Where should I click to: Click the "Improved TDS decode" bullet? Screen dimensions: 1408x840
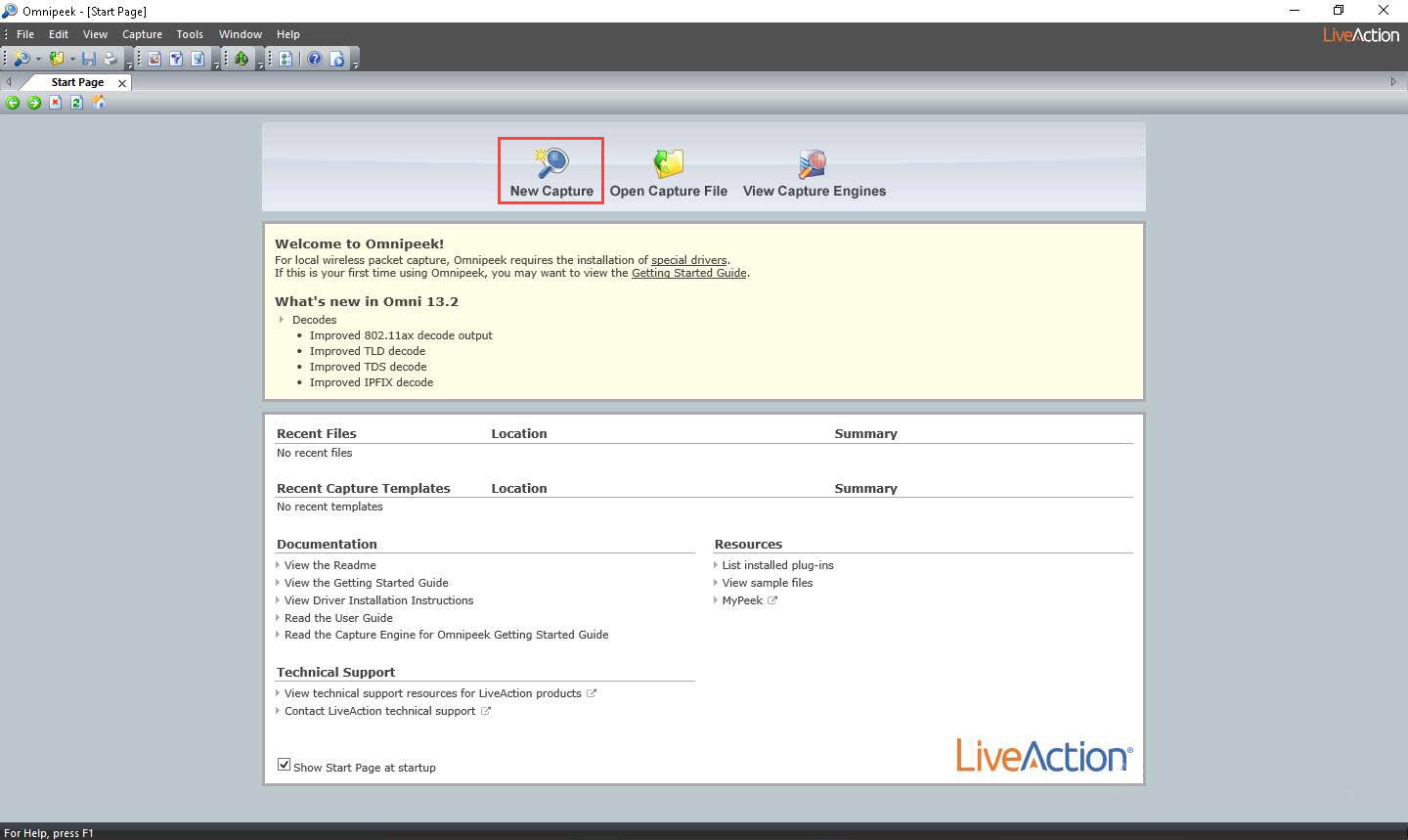369,367
